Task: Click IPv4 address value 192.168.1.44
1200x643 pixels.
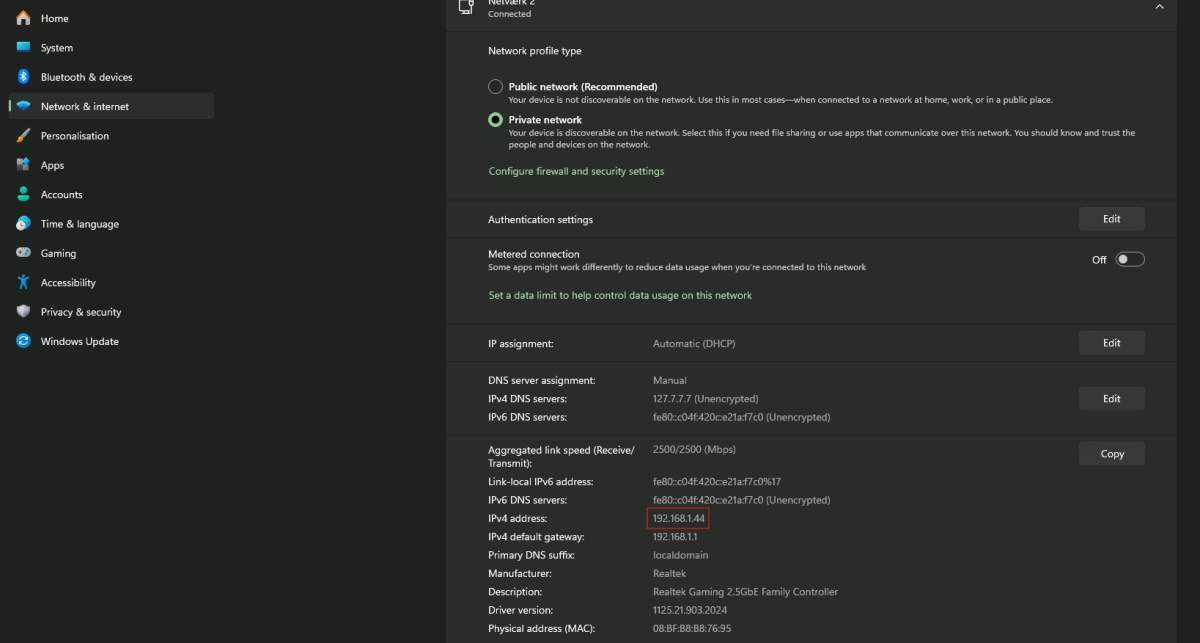Action: [x=679, y=518]
